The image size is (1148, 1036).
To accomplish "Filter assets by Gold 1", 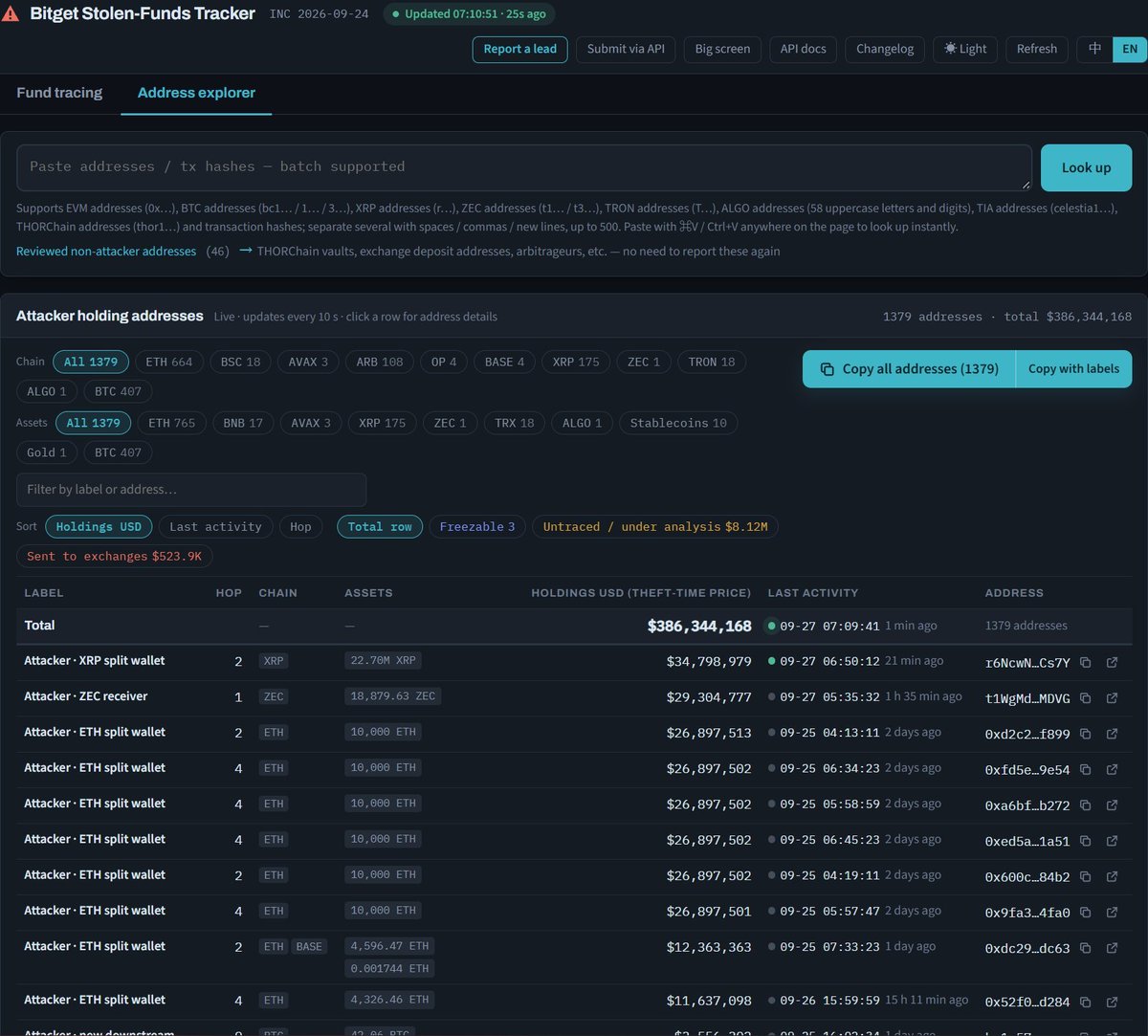I will (x=47, y=452).
